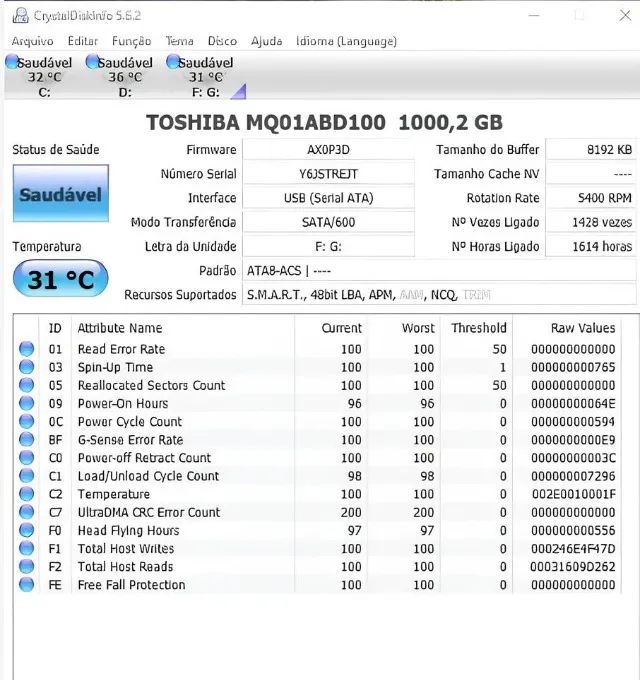This screenshot has height=680, width=640.
Task: Click the Interface field USB (Serial ATA)
Action: [x=328, y=198]
